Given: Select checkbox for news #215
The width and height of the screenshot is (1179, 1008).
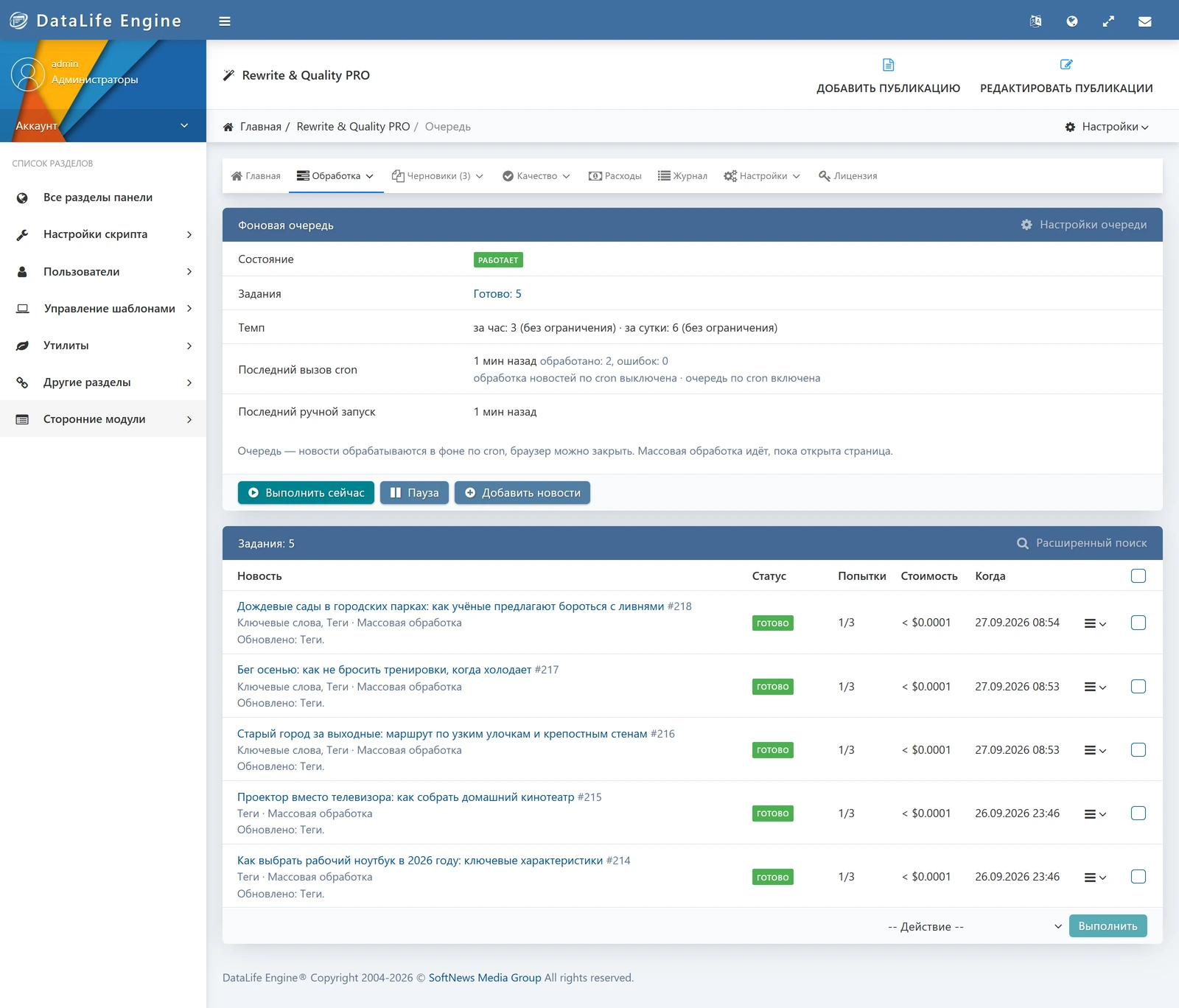Looking at the screenshot, I should click(x=1138, y=813).
